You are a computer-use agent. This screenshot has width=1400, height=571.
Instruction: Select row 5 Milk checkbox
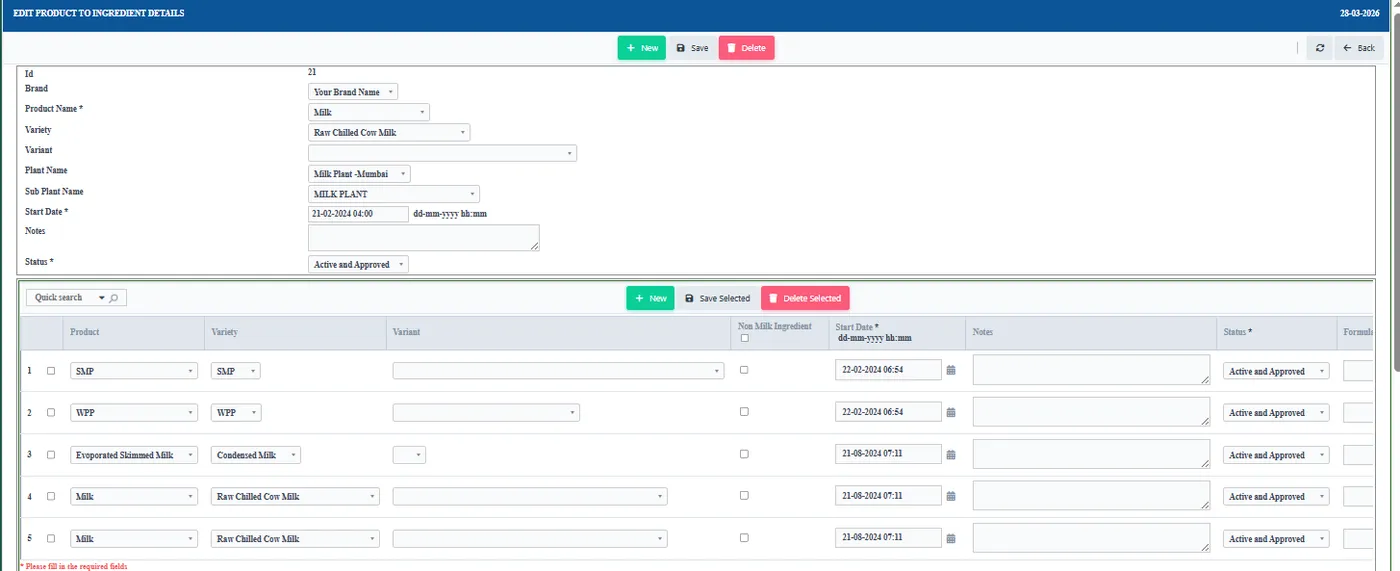pyautogui.click(x=51, y=539)
